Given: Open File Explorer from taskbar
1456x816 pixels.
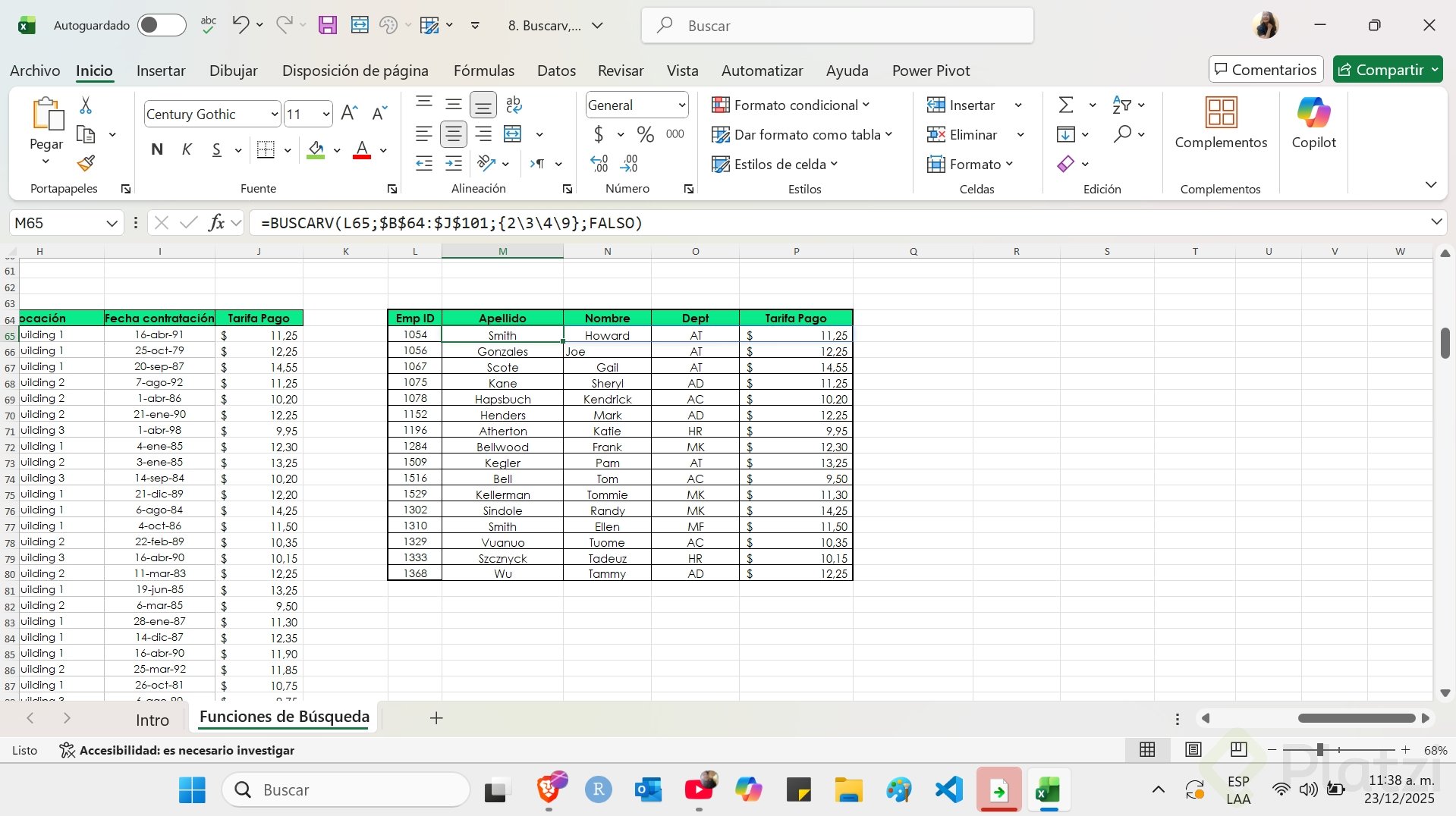Looking at the screenshot, I should [849, 790].
